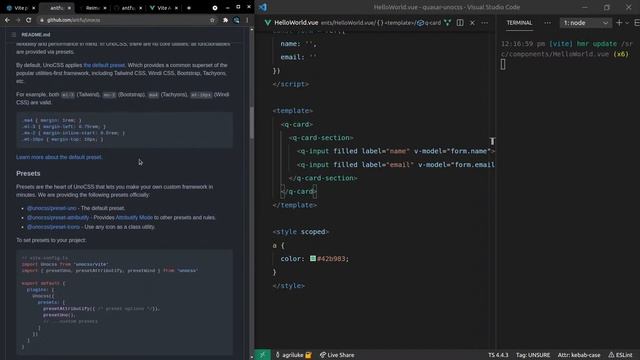Viewport: 640px width, 360px height.
Task: Click the Tag: UNSURE status item
Action: click(x=533, y=355)
